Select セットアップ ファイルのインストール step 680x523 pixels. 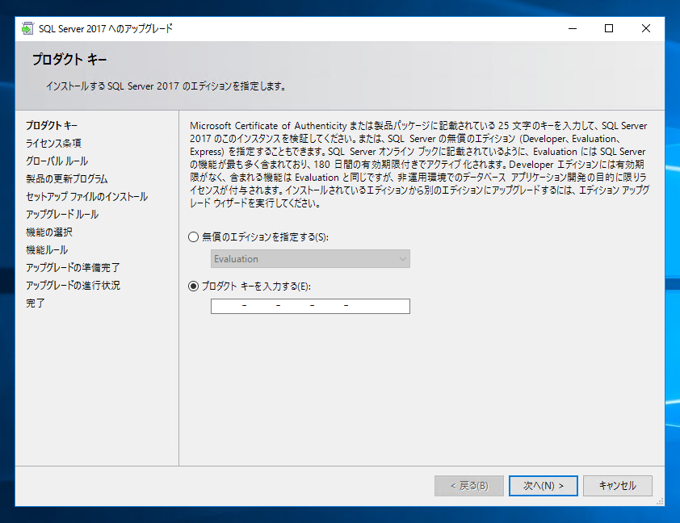click(87, 197)
